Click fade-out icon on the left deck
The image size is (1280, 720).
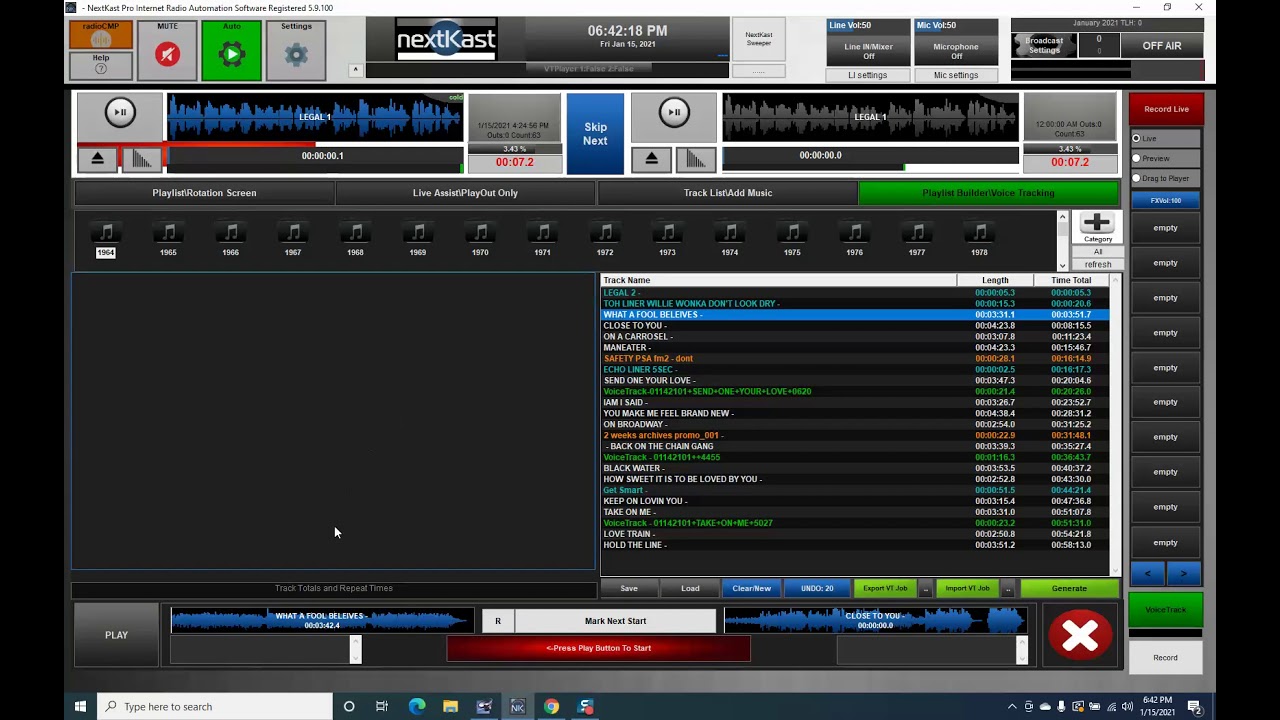142,158
